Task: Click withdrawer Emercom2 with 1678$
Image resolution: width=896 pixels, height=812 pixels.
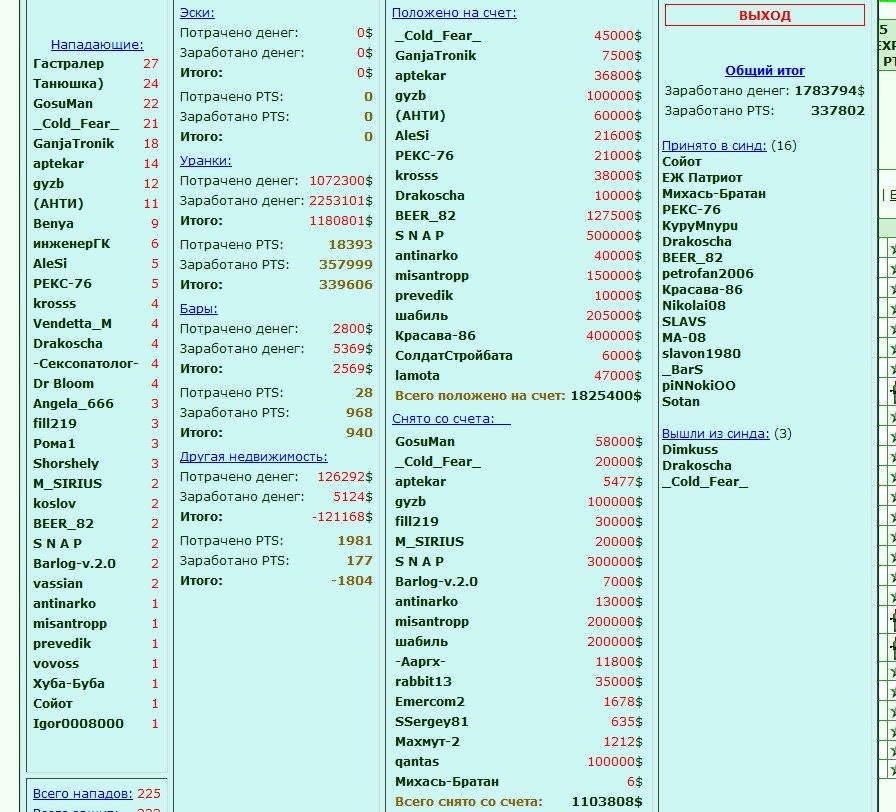Action: coord(430,702)
